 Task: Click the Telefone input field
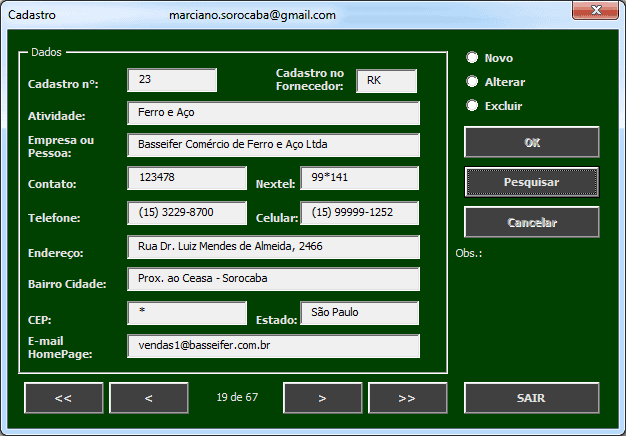tap(187, 213)
